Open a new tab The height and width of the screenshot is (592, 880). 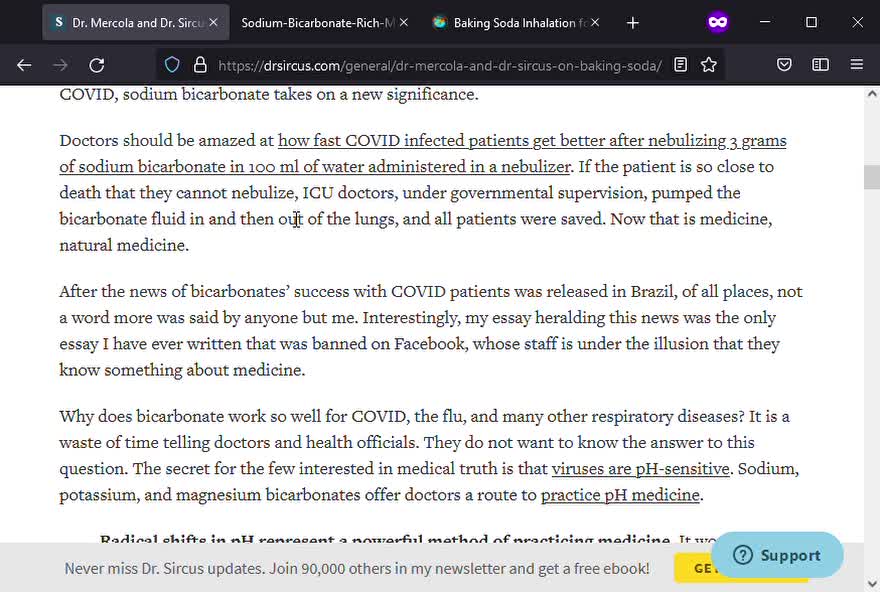point(632,23)
